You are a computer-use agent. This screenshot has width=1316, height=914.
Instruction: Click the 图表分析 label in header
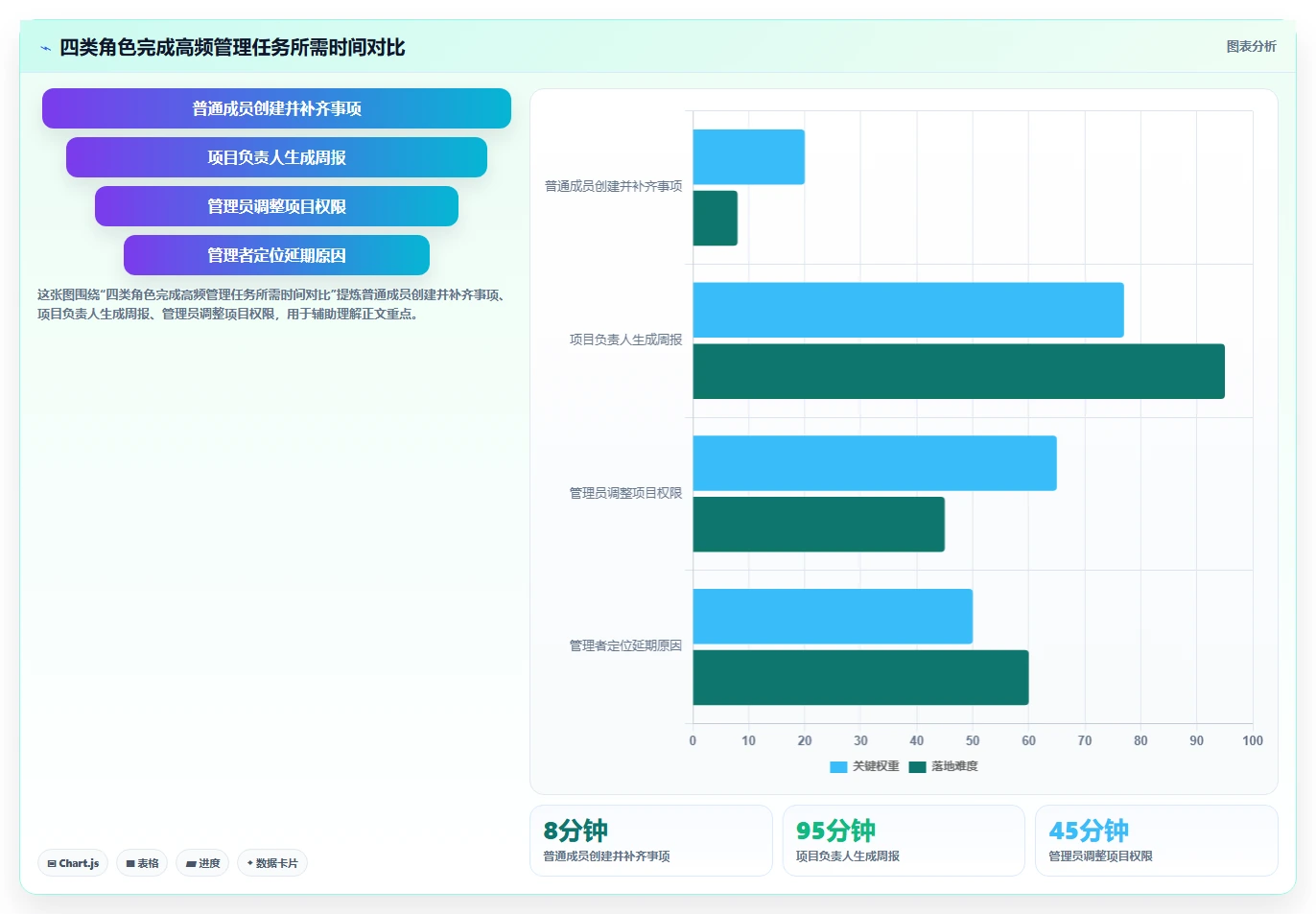click(x=1251, y=46)
